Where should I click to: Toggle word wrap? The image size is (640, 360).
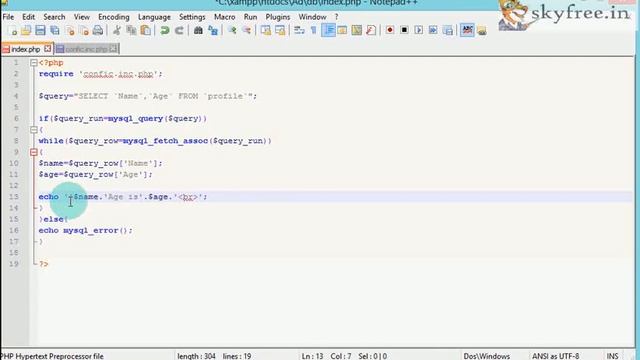pyautogui.click(x=299, y=31)
